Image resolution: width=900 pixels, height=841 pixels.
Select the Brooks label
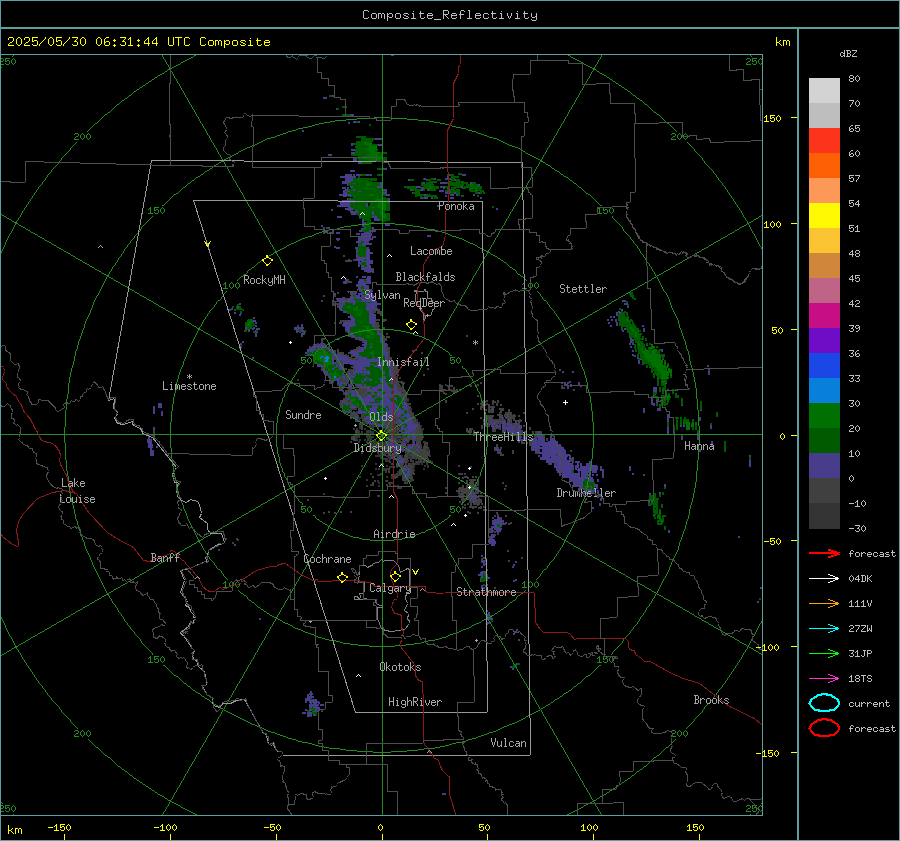click(711, 700)
